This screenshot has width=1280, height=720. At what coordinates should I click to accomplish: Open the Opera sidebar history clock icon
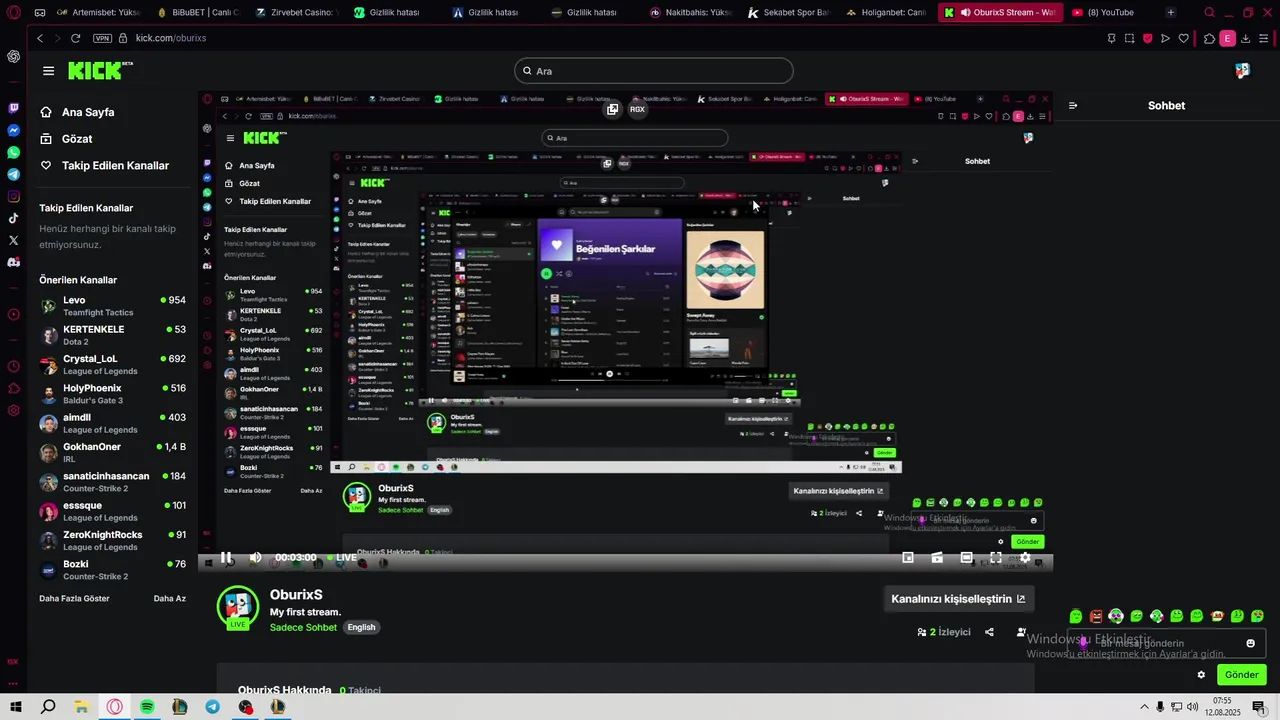(13, 367)
